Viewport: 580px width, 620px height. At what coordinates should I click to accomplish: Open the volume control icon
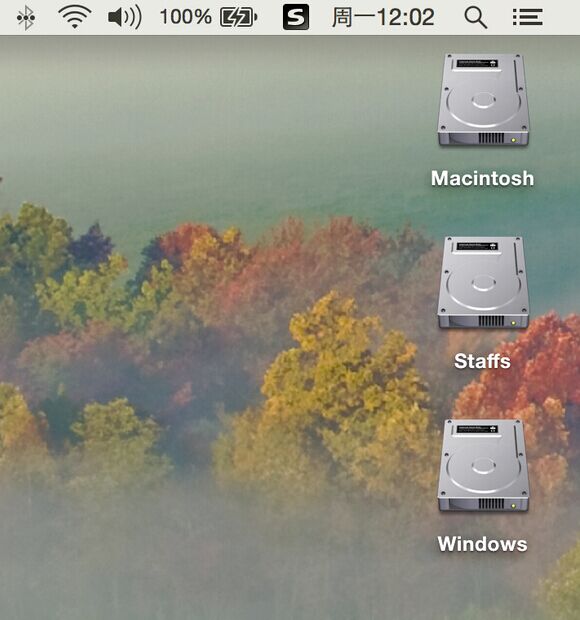click(x=125, y=17)
